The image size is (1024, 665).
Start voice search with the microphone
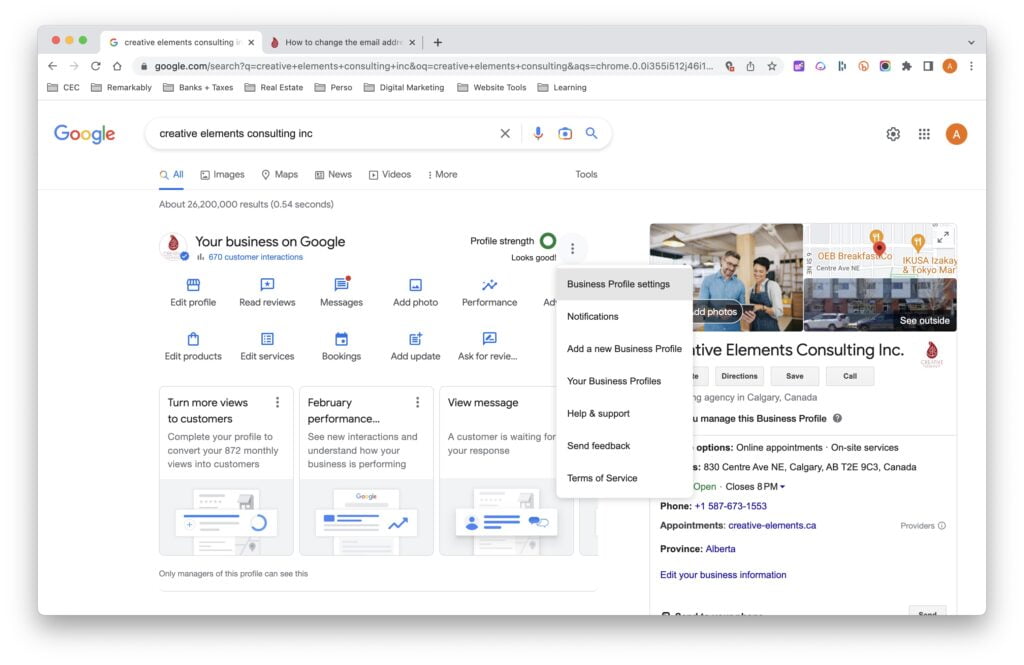537,133
